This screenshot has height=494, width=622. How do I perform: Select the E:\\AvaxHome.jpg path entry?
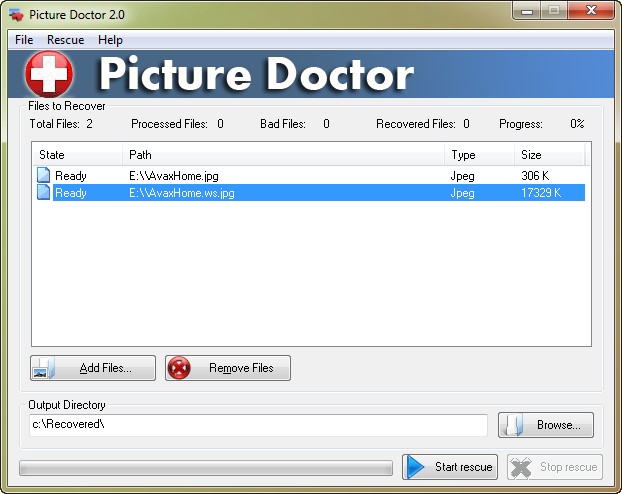pyautogui.click(x=174, y=176)
